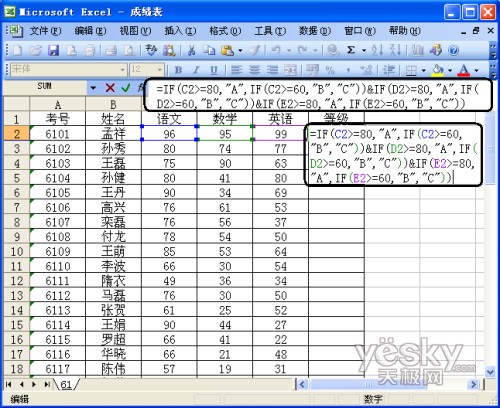Expand the AutoSum functions arrow

pos(364,51)
